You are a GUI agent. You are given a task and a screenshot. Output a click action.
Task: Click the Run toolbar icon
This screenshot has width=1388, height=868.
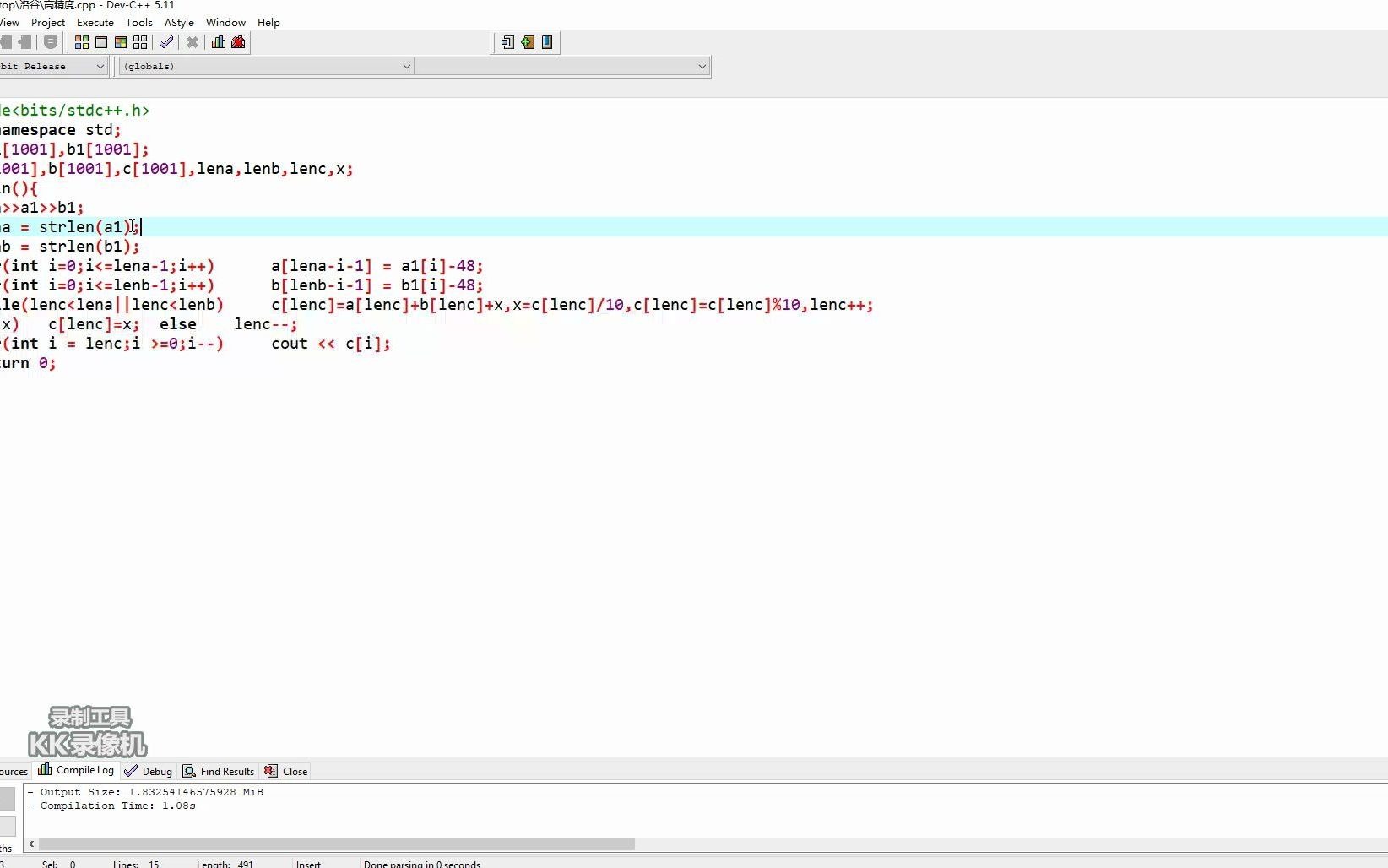tap(101, 43)
